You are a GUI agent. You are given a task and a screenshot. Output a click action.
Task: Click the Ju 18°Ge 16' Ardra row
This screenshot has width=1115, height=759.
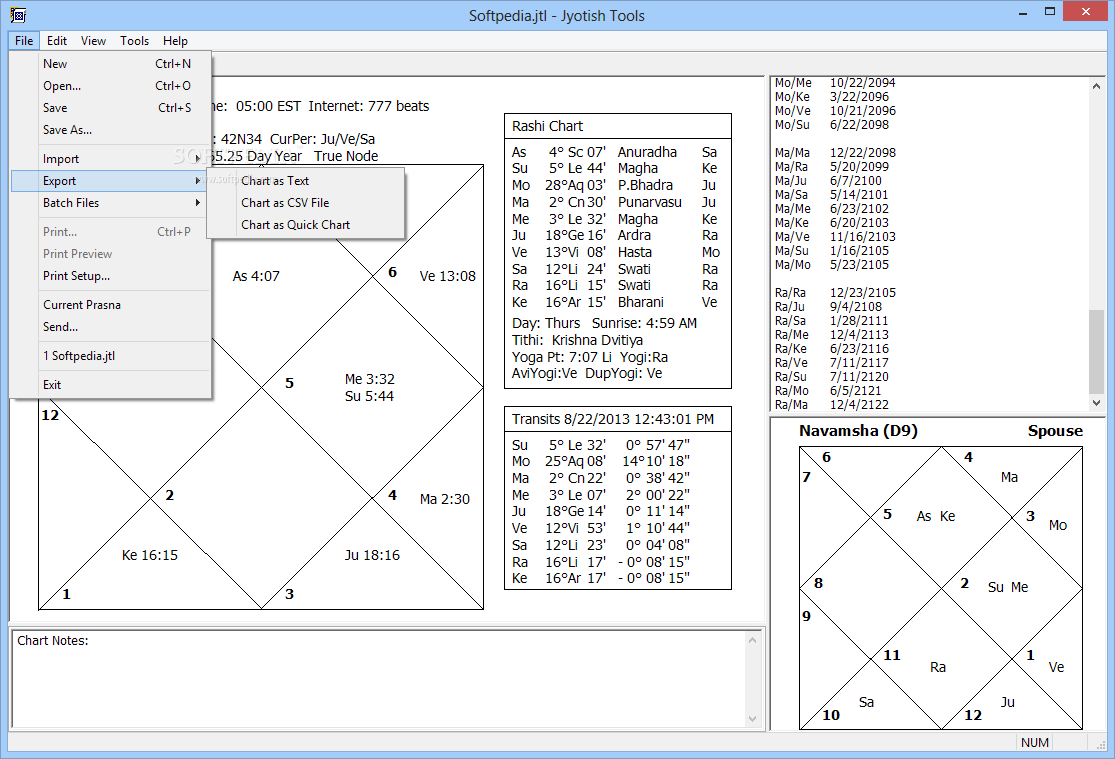coord(615,235)
